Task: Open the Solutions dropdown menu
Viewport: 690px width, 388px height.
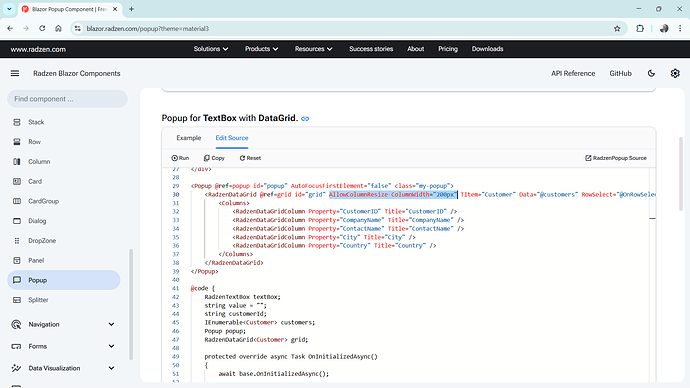Action: (211, 49)
